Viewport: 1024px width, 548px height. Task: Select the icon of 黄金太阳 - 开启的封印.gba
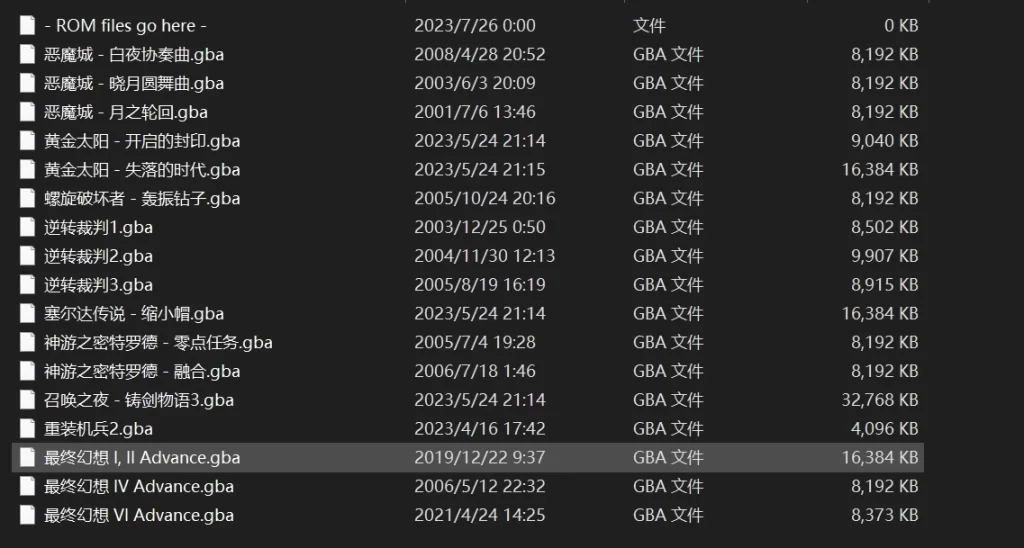click(27, 140)
